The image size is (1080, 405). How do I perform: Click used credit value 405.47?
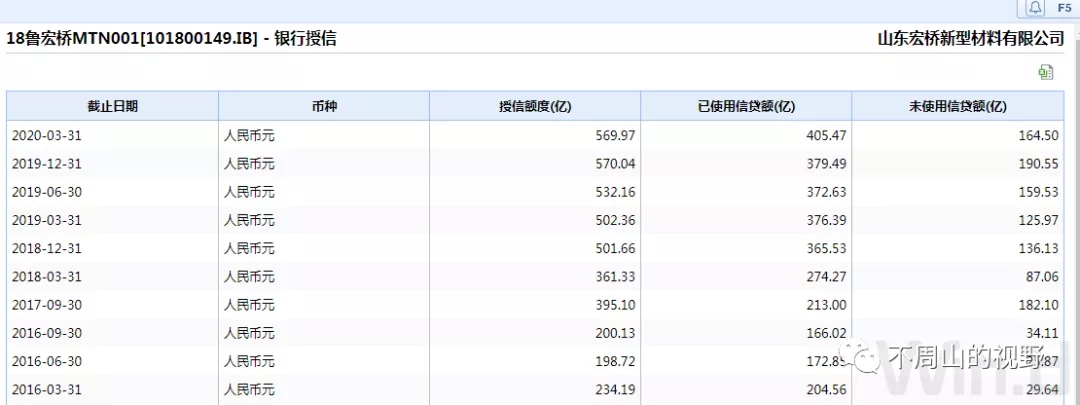[827, 136]
